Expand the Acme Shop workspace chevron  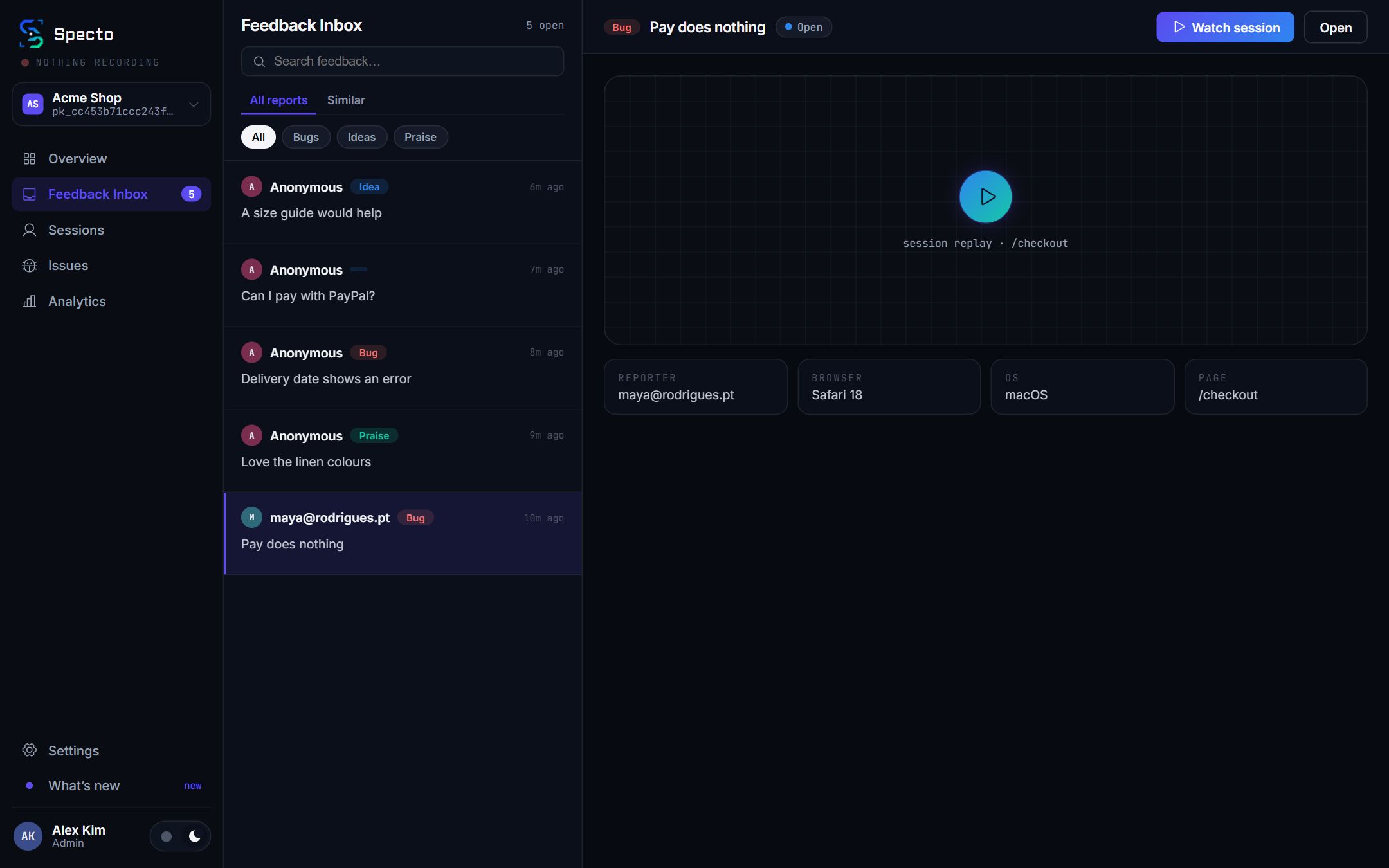coord(194,104)
